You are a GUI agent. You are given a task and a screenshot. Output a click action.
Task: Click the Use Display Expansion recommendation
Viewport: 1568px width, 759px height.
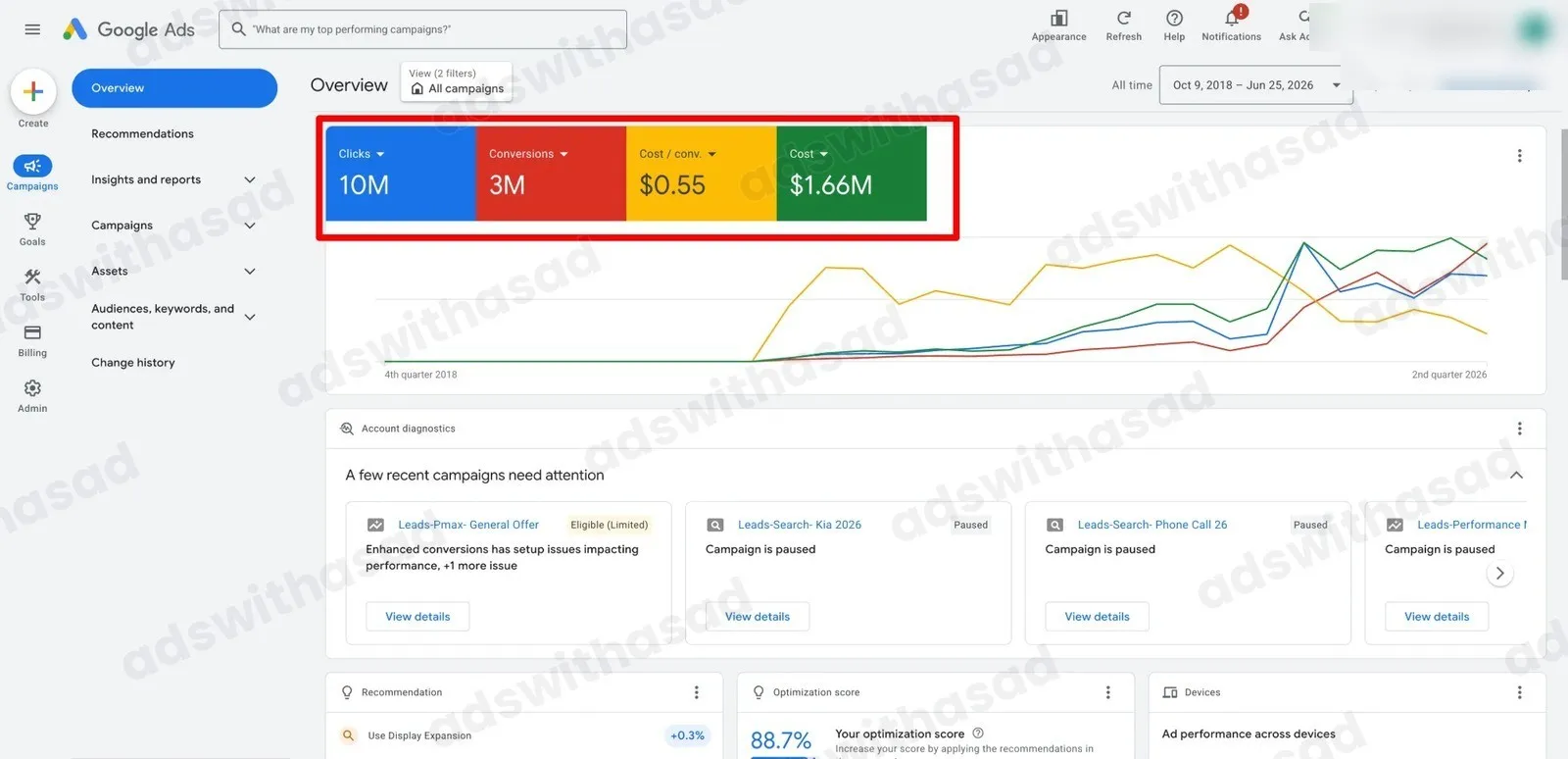pyautogui.click(x=419, y=735)
